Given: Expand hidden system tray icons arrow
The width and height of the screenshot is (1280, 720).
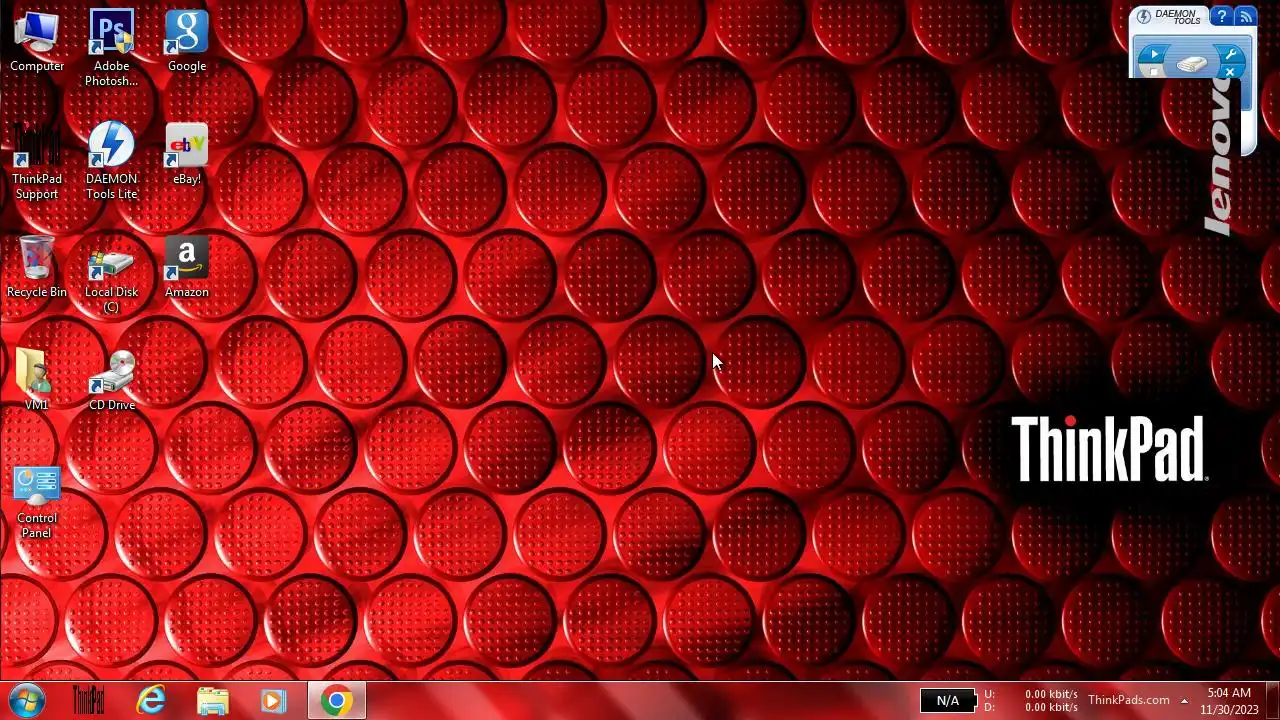Looking at the screenshot, I should pos(1184,701).
